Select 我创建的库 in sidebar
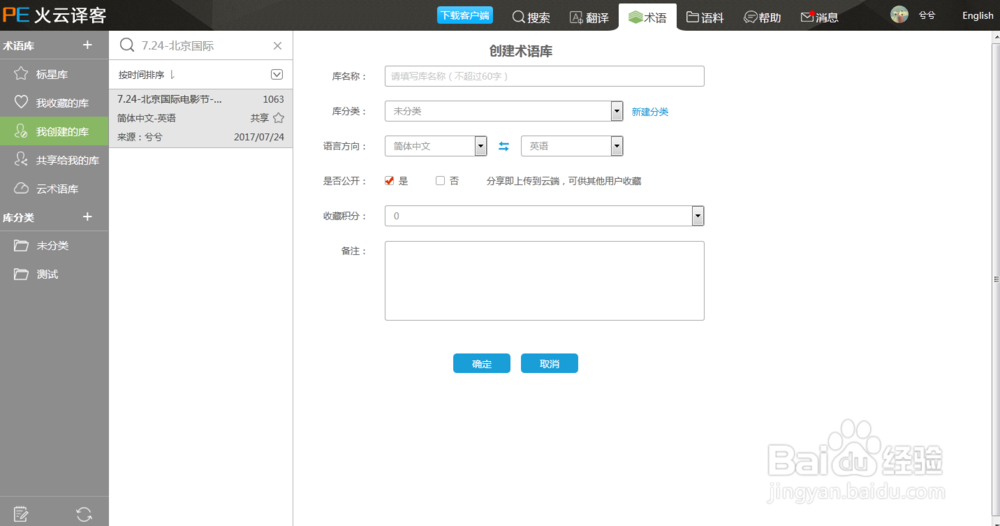The height and width of the screenshot is (526, 1000). point(54,131)
